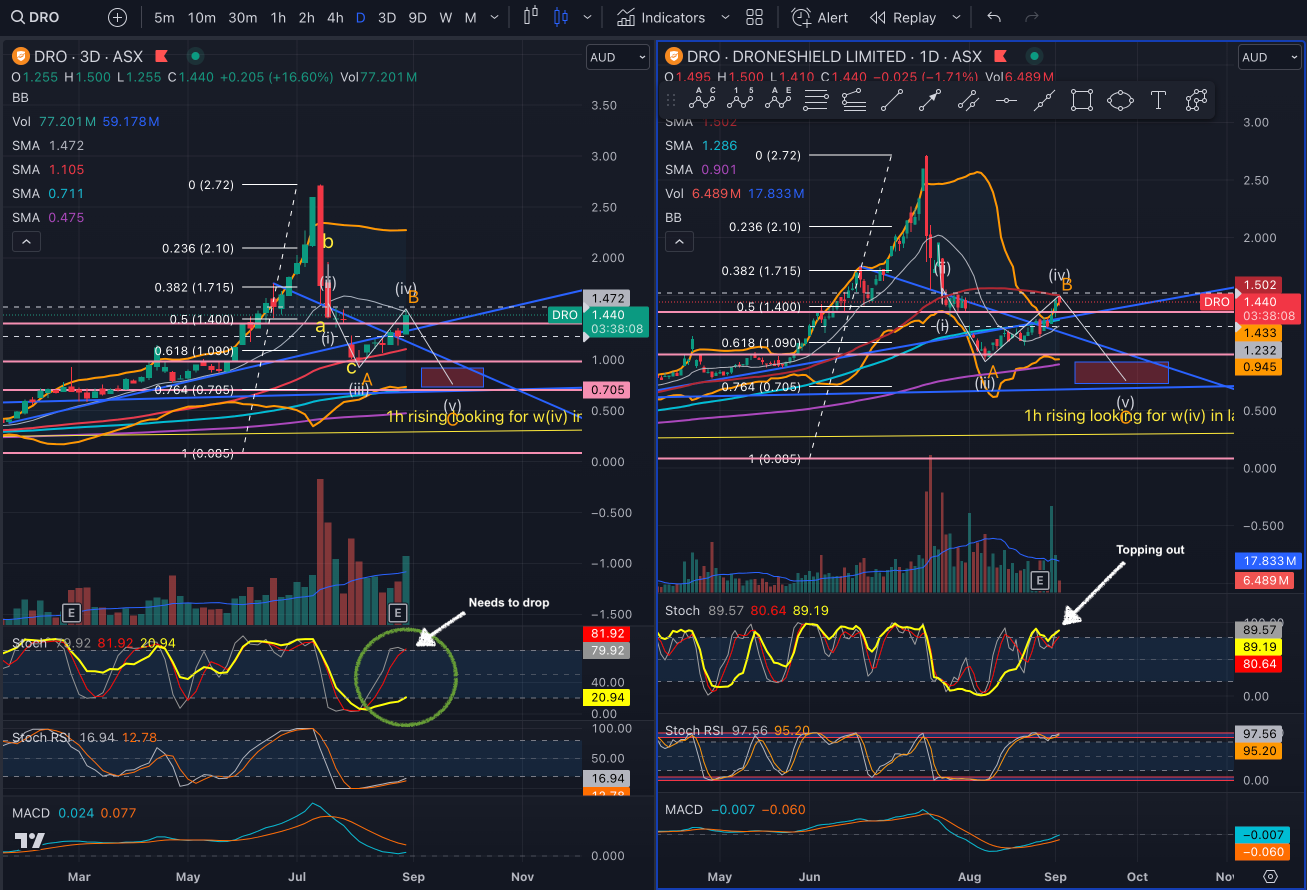Select the trend-based Fib extension tool
The height and width of the screenshot is (890, 1307).
pos(853,99)
